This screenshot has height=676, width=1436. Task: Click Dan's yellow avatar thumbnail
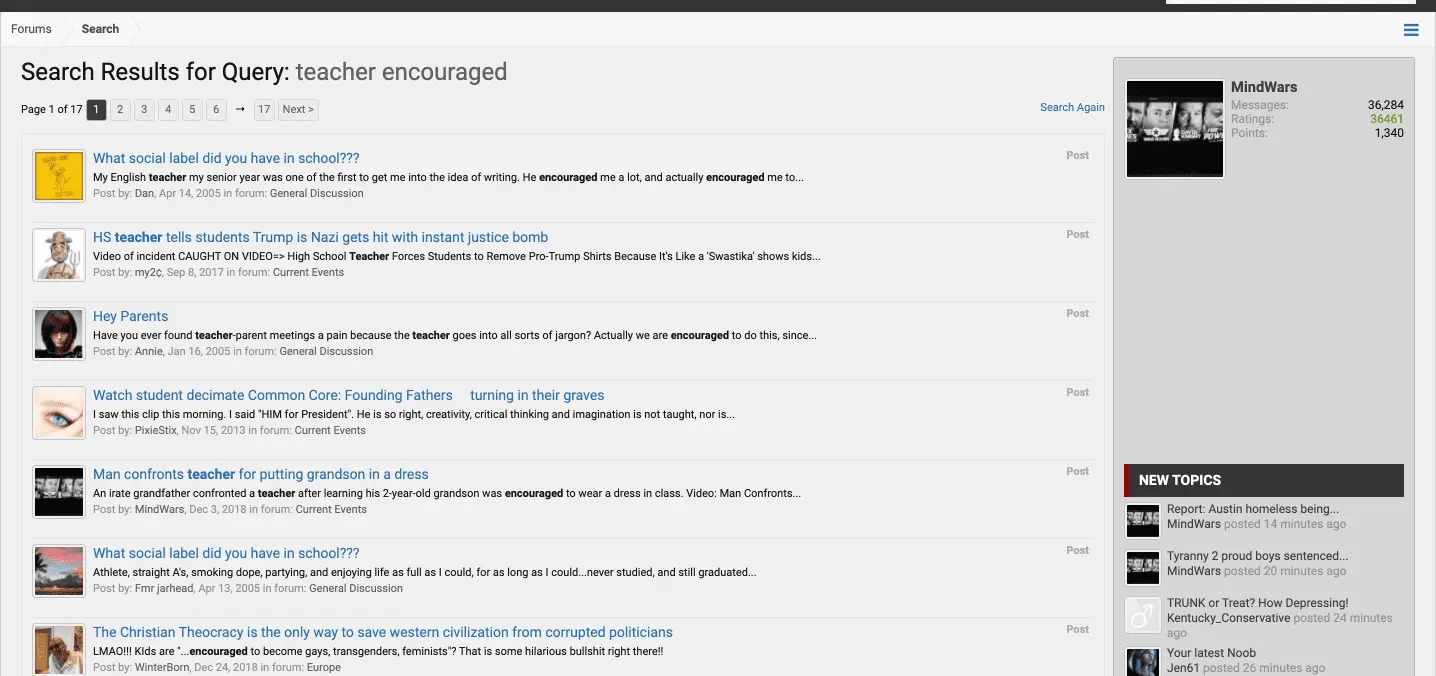click(x=58, y=176)
